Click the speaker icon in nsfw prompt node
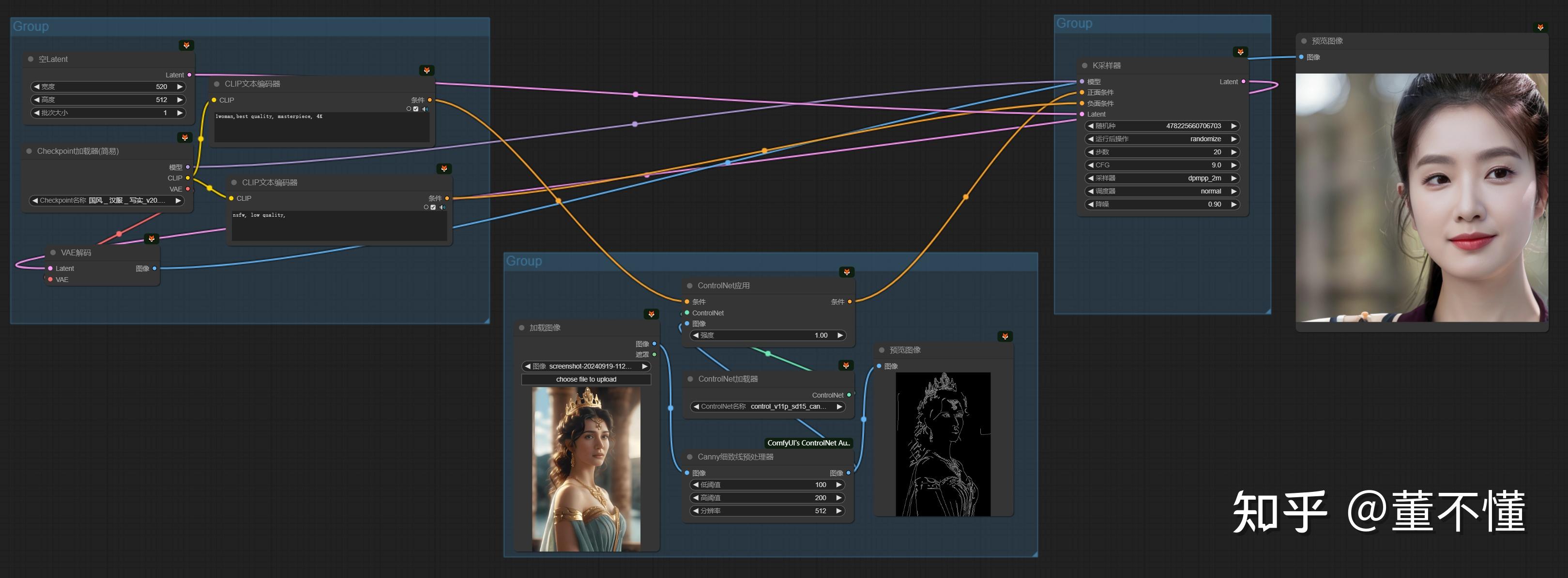 point(442,207)
